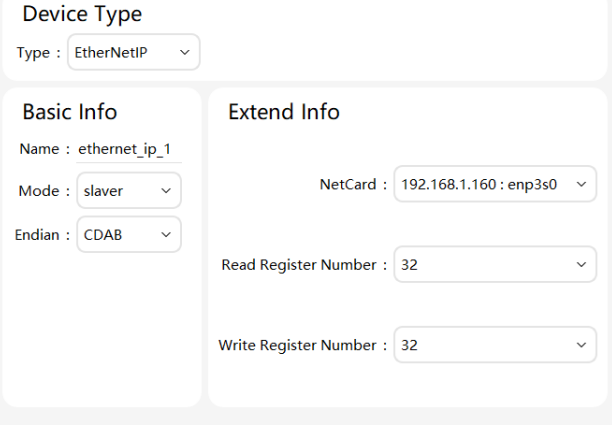612x425 pixels.
Task: Edit the Name field ethernet_ip_1
Action: 129,149
